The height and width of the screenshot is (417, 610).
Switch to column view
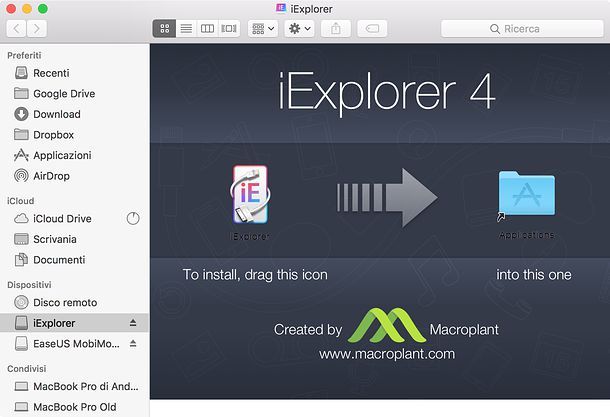click(x=207, y=29)
